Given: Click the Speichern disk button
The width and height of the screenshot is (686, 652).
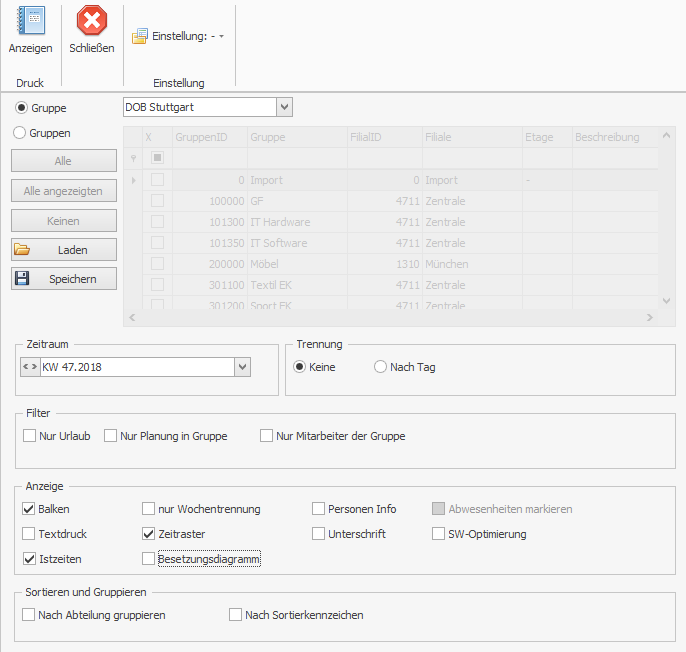Looking at the screenshot, I should click(x=64, y=279).
